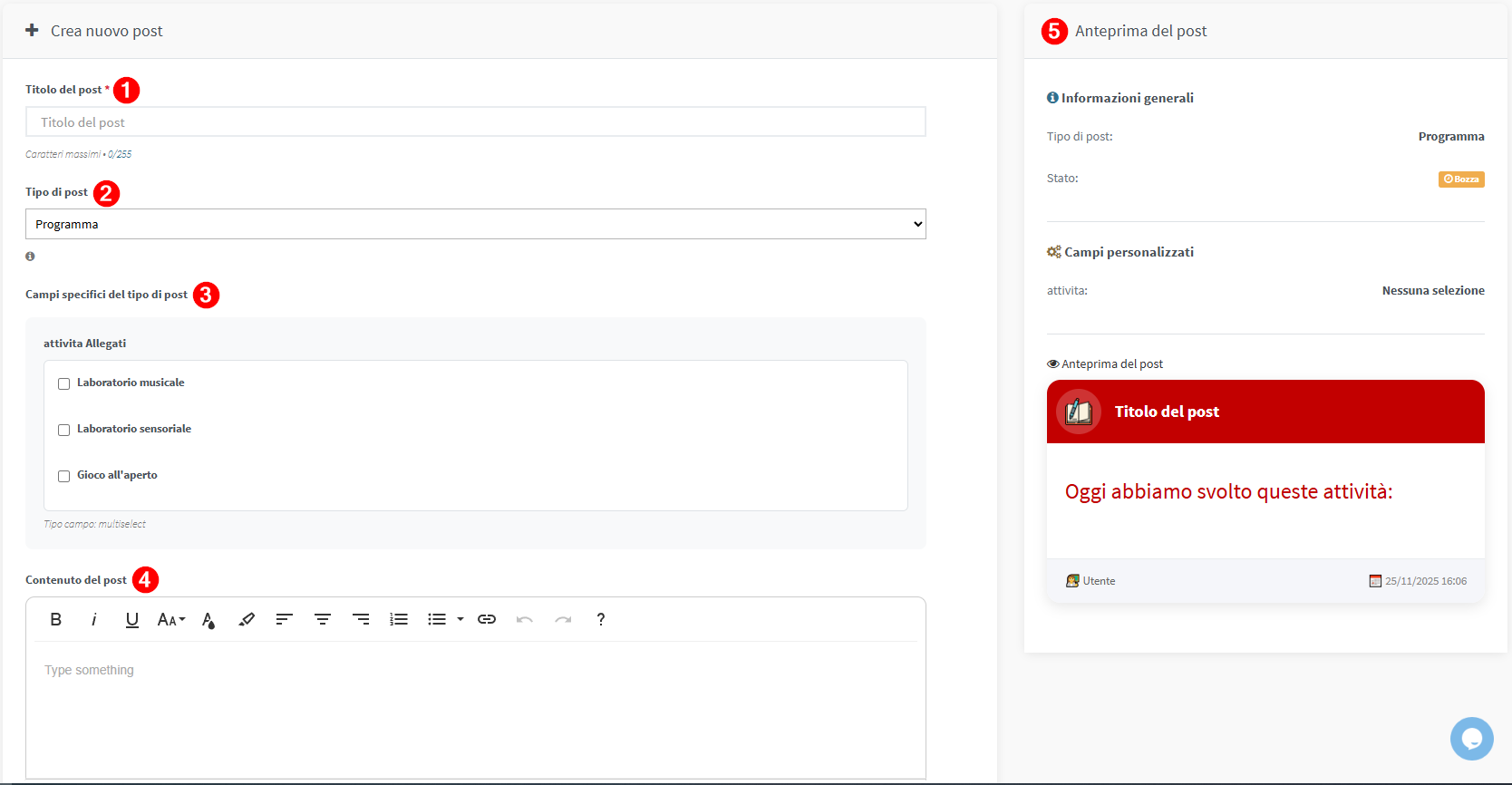This screenshot has width=1512, height=785.
Task: Check the Laboratorio musicale option
Action: click(64, 383)
